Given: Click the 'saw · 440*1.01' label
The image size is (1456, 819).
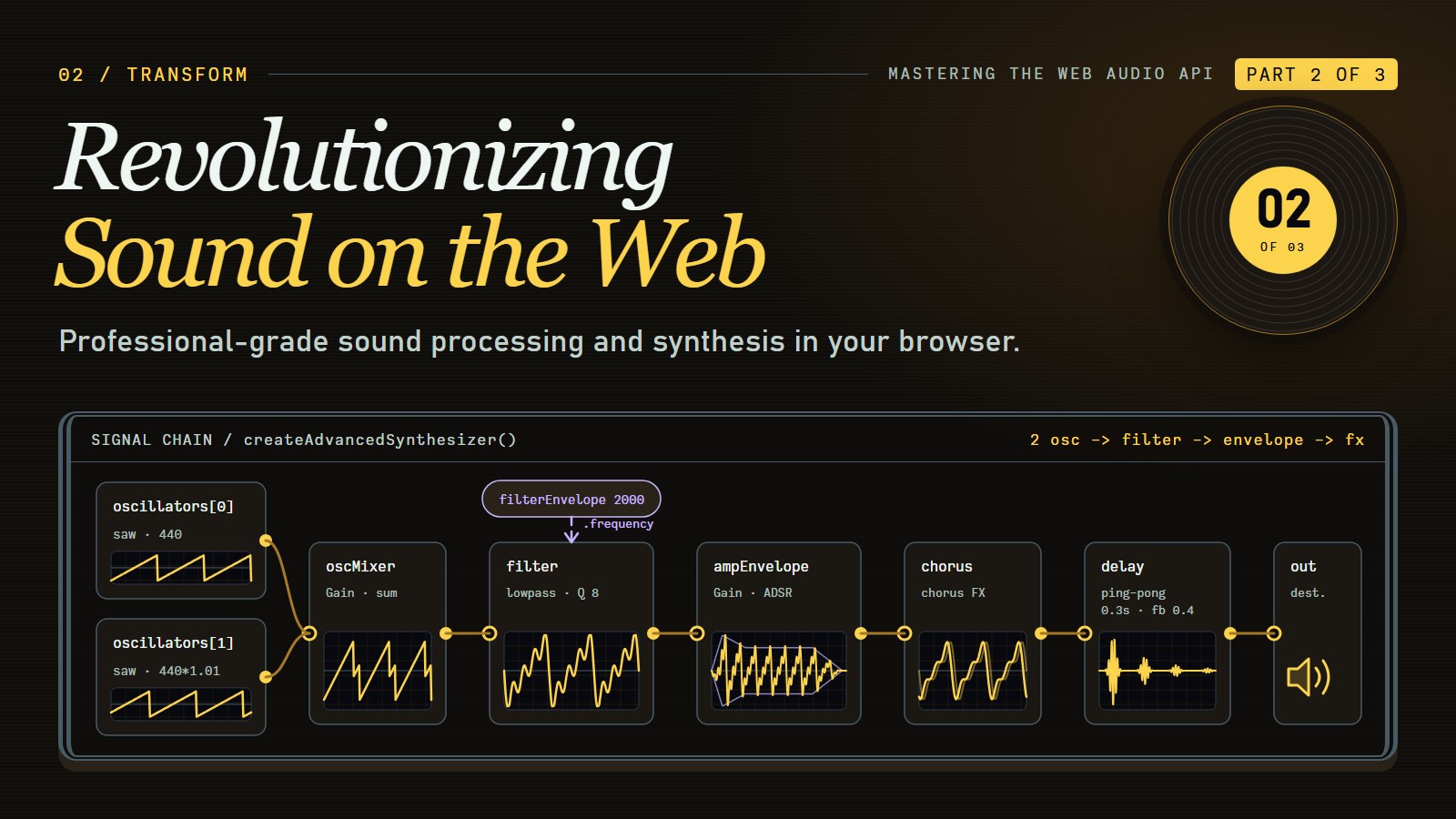Looking at the screenshot, I should [167, 671].
